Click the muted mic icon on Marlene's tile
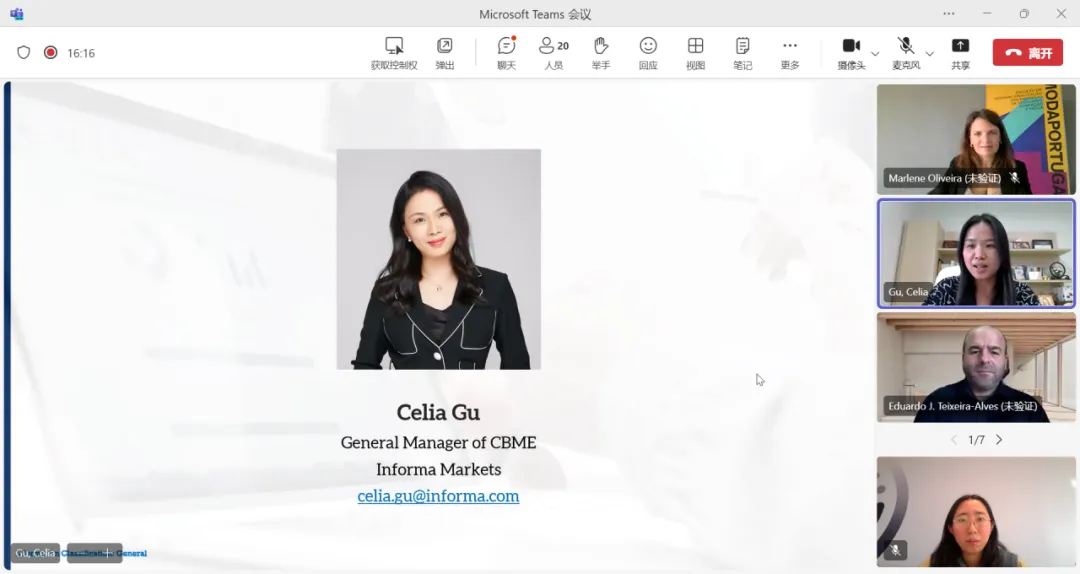 [1015, 178]
